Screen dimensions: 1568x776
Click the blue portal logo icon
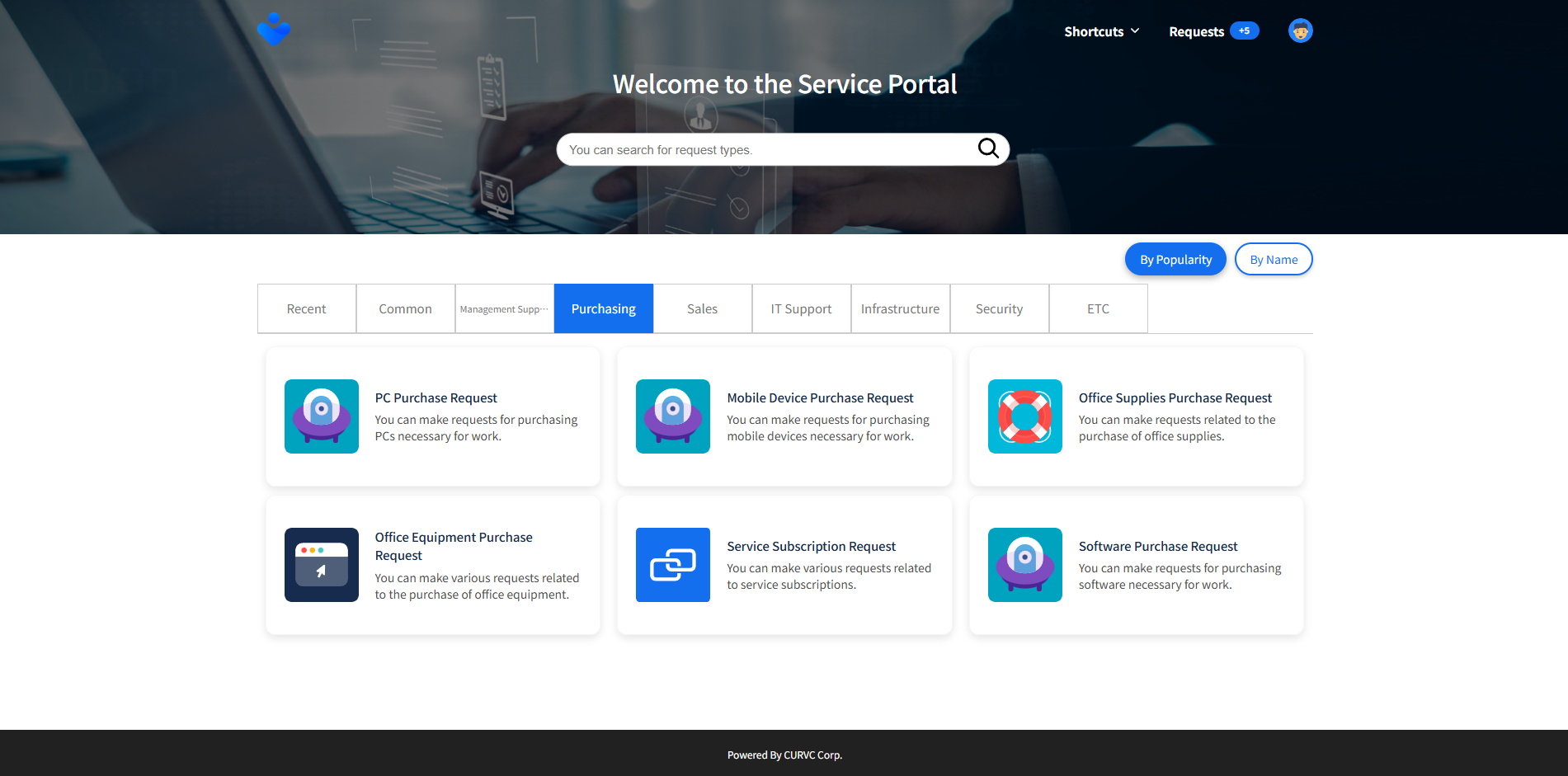pos(273,30)
